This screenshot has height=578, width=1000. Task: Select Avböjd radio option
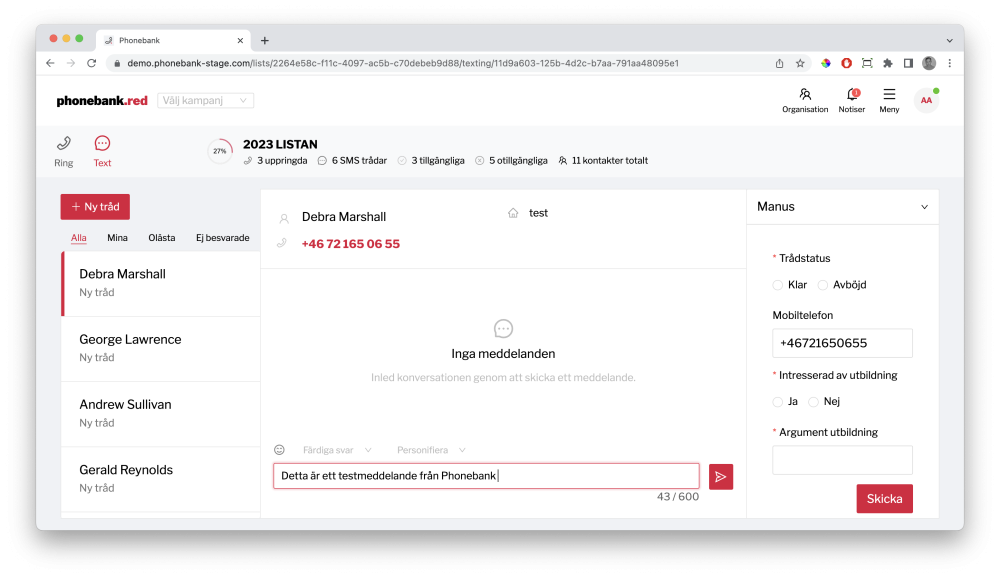pyautogui.click(x=823, y=285)
